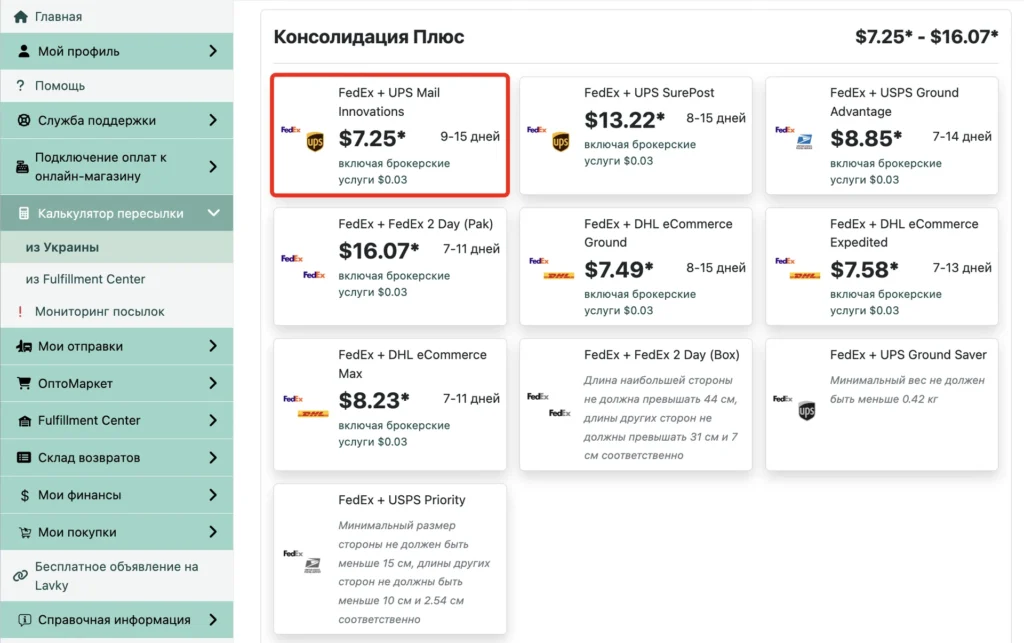This screenshot has width=1024, height=643.
Task: Expand Мои покупки with its chevron
Action: point(213,532)
